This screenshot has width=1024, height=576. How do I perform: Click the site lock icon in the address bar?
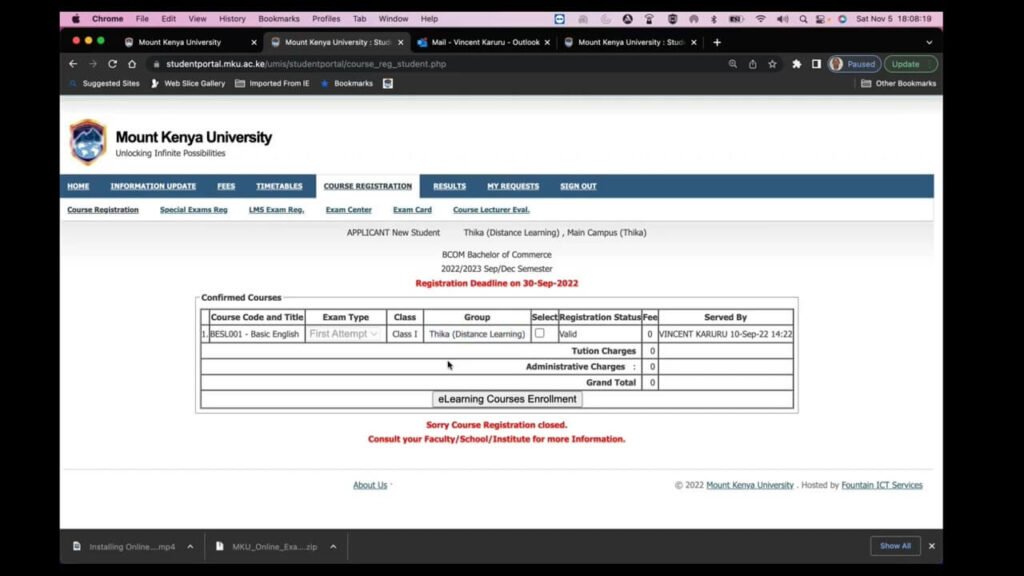(156, 63)
